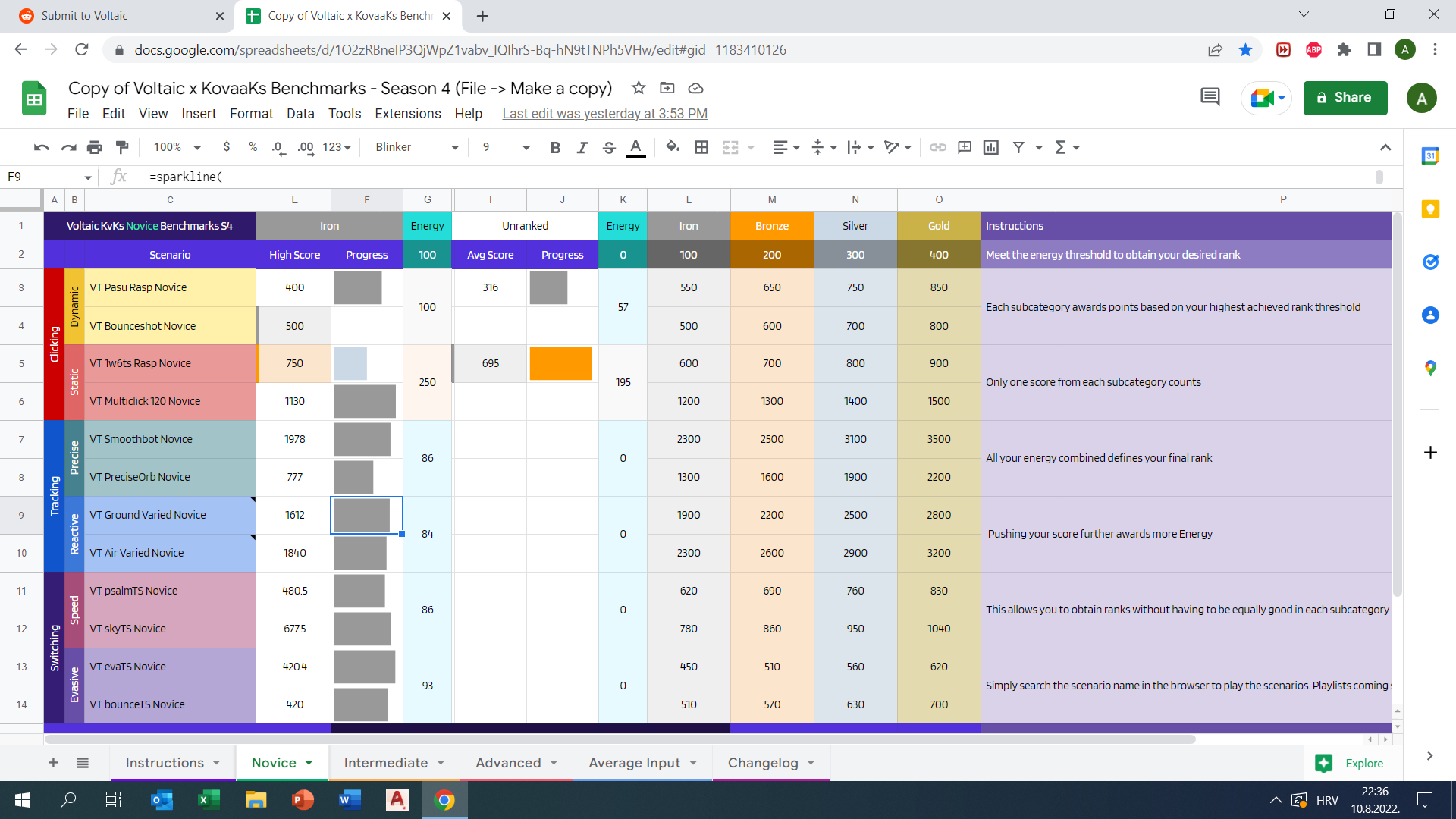Click the Print icon
This screenshot has height=819, width=1456.
(x=95, y=147)
